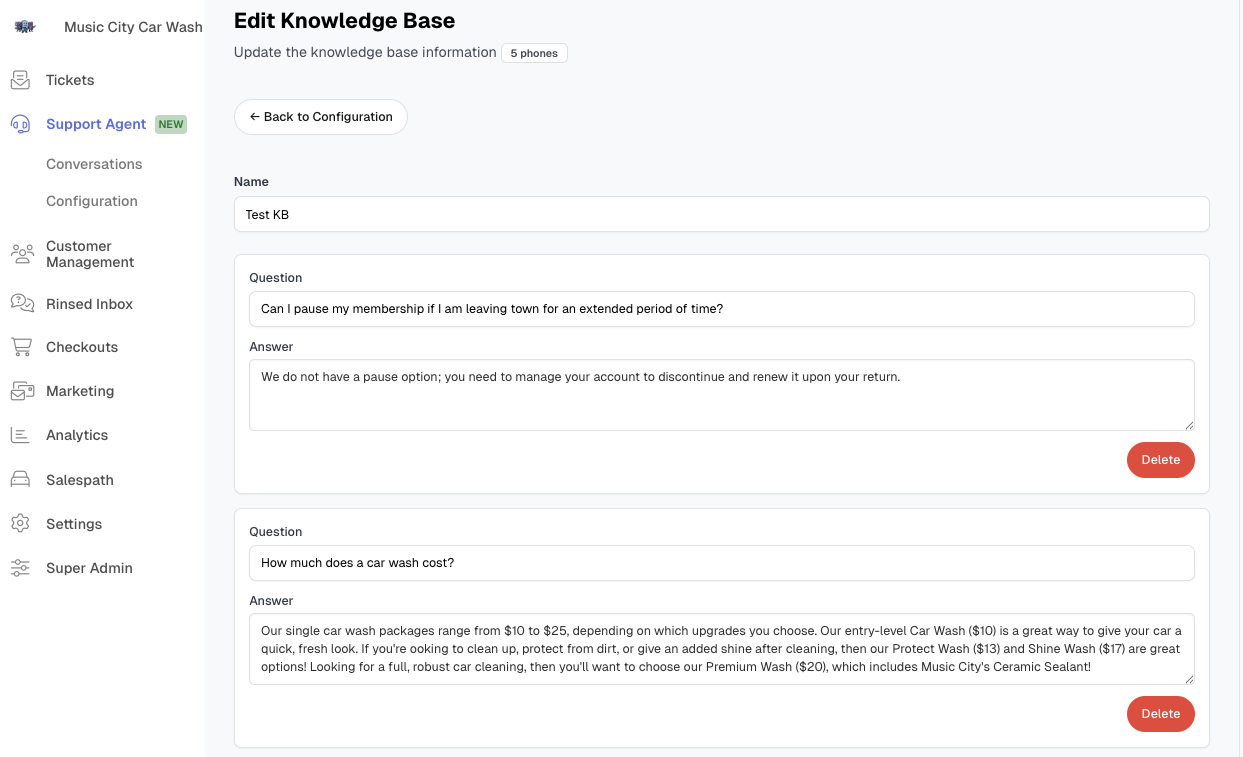Click the Checkouts shopping cart icon

coord(21,347)
